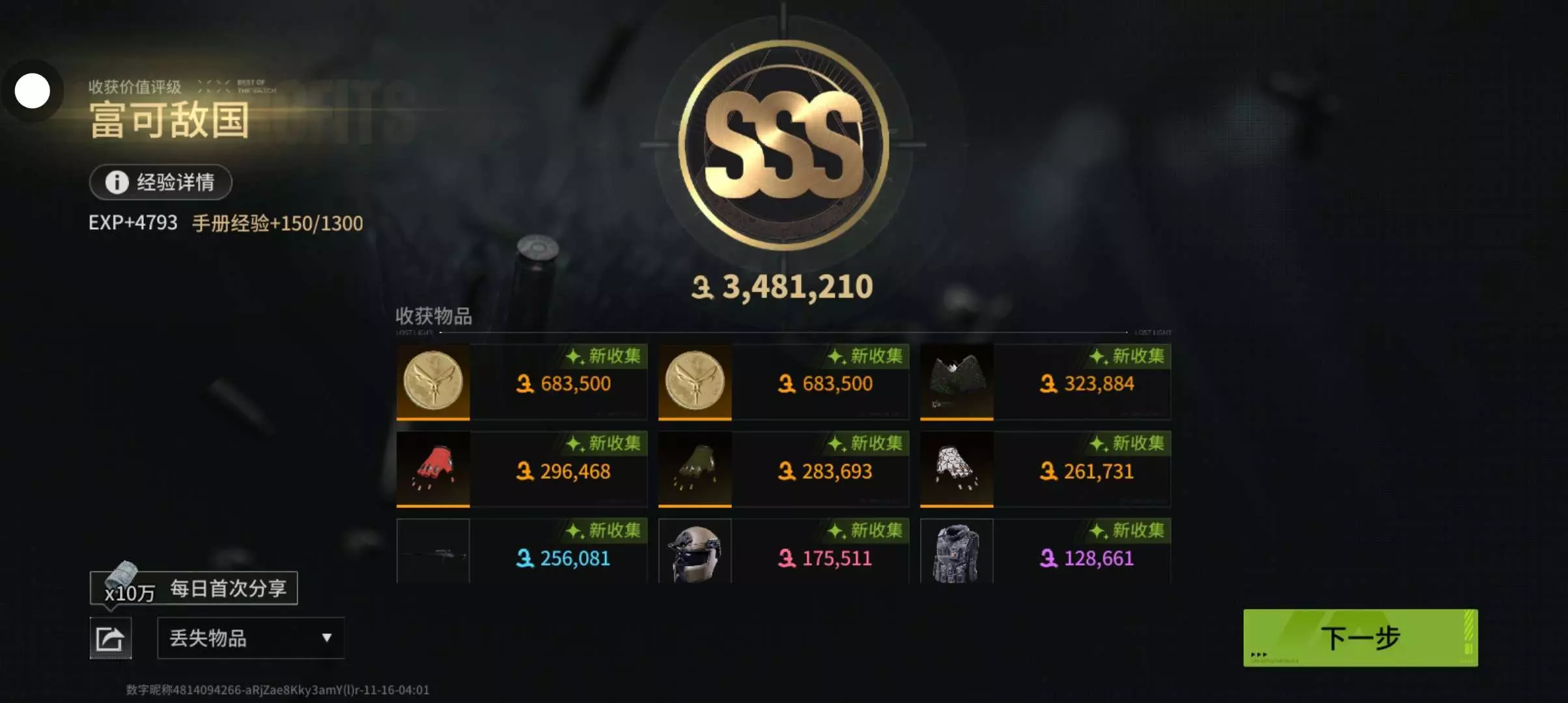Select the second gold coin worth 683,500

pos(695,381)
